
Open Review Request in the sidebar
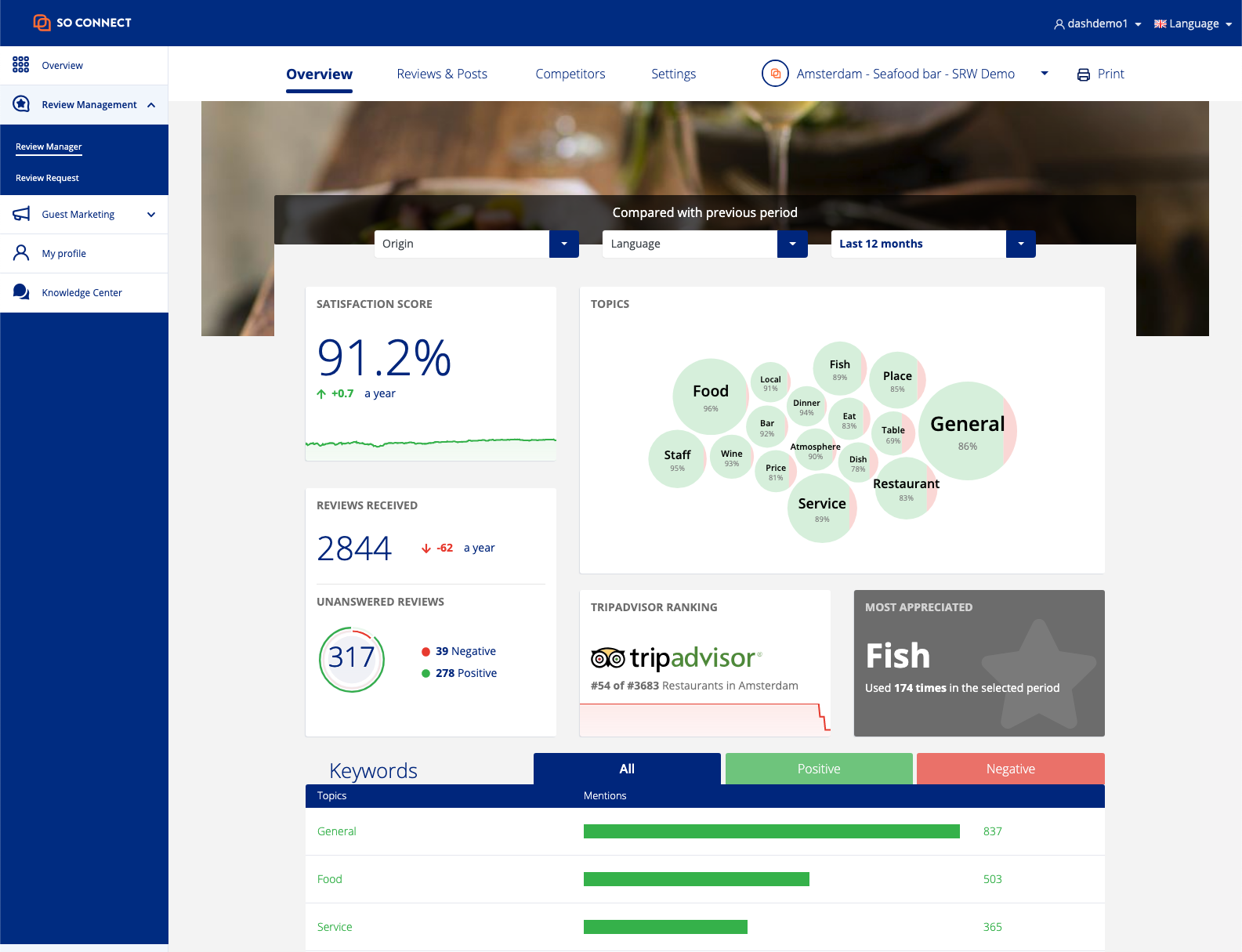click(x=47, y=178)
